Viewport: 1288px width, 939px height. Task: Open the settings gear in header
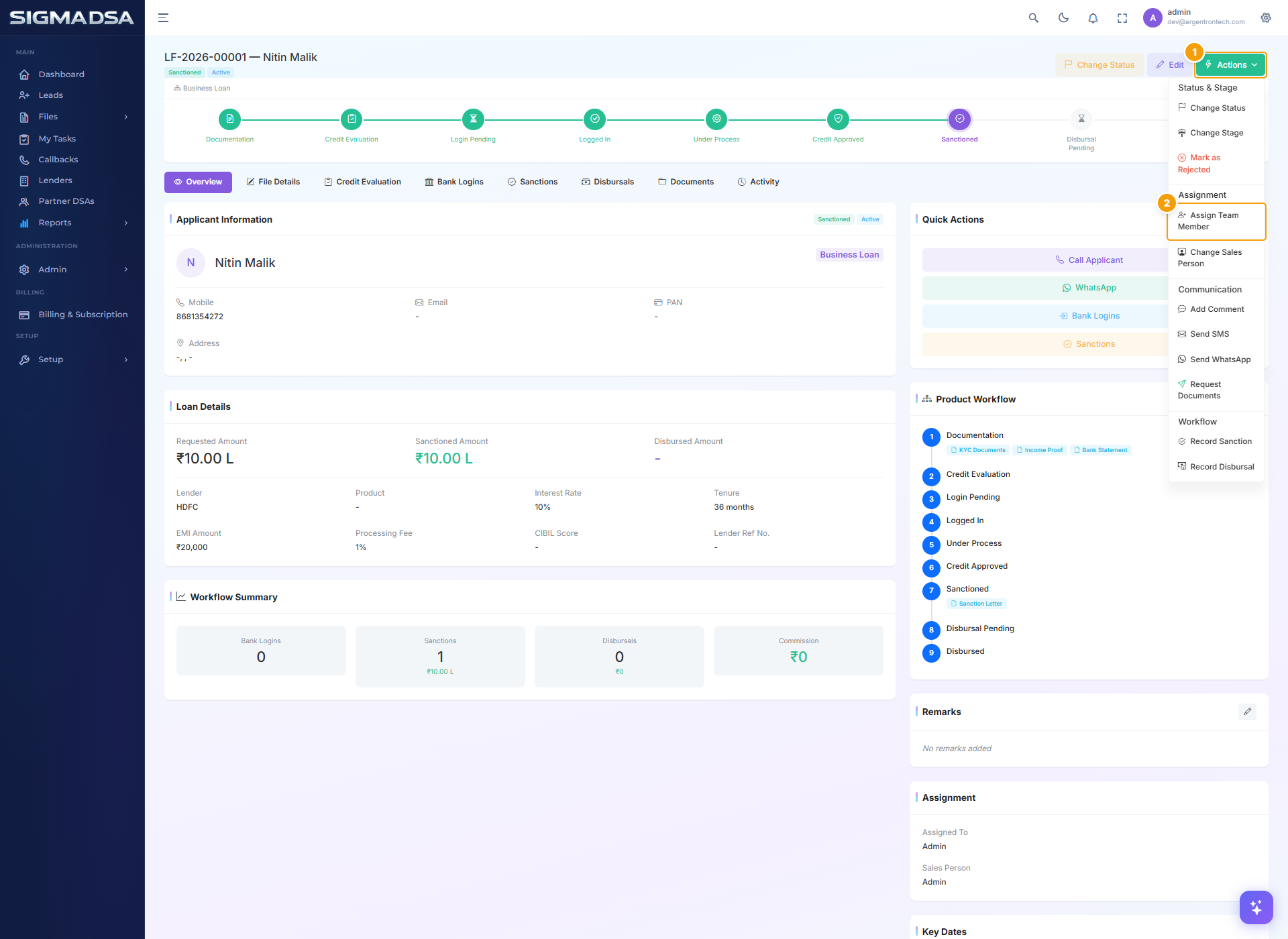coord(1266,18)
